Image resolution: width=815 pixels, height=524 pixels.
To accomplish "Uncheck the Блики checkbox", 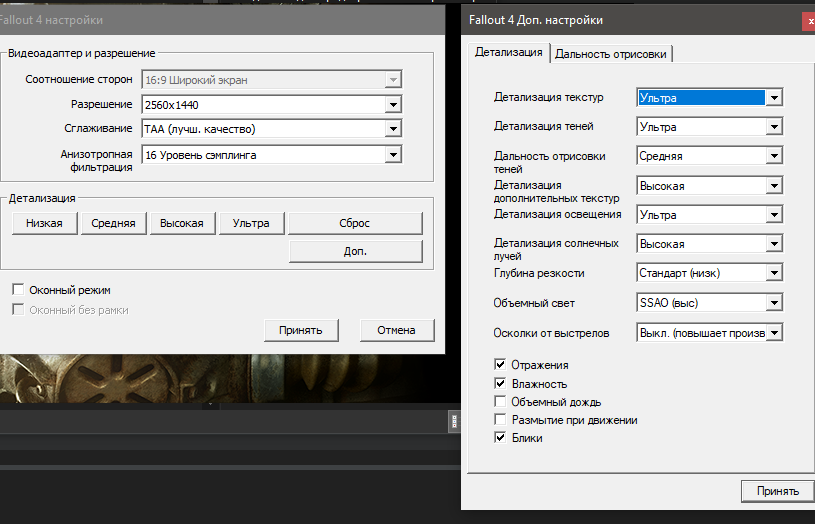I will pos(501,438).
